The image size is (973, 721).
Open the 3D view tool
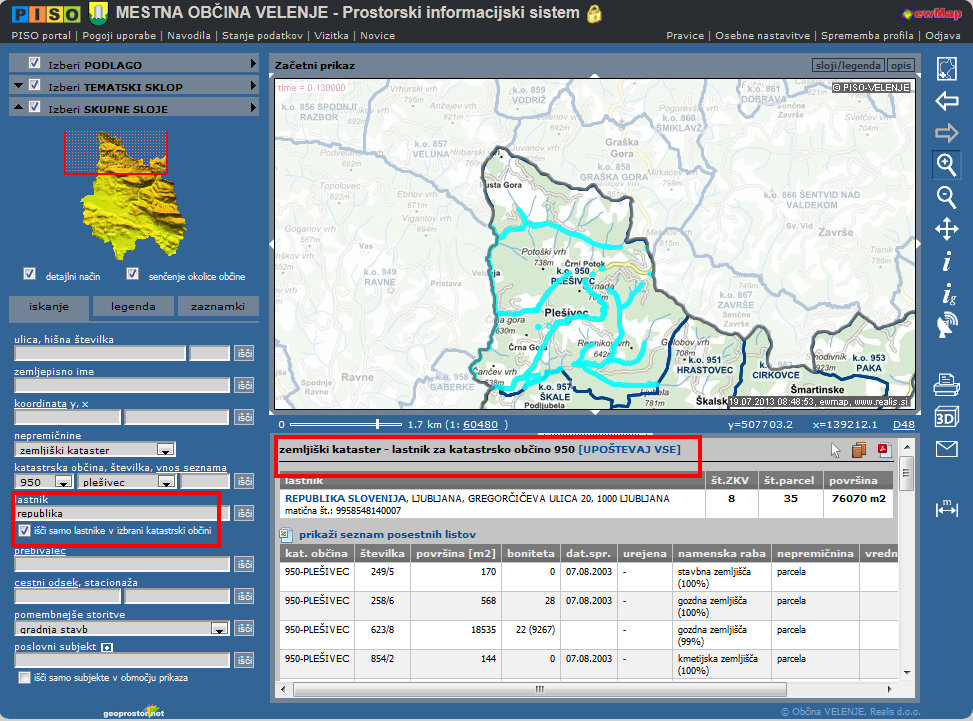click(946, 416)
